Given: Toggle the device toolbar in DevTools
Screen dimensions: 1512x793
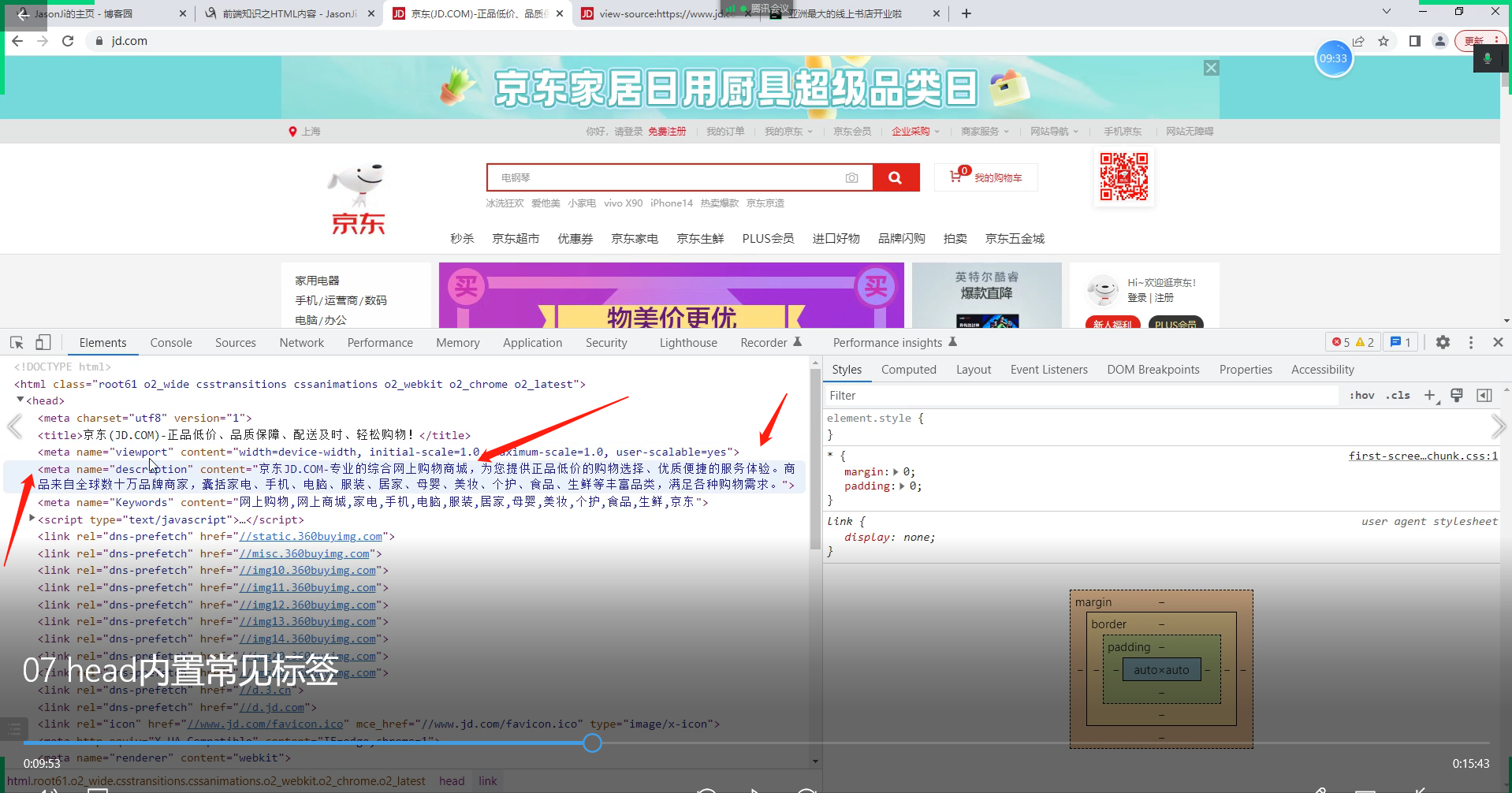Looking at the screenshot, I should [x=43, y=342].
